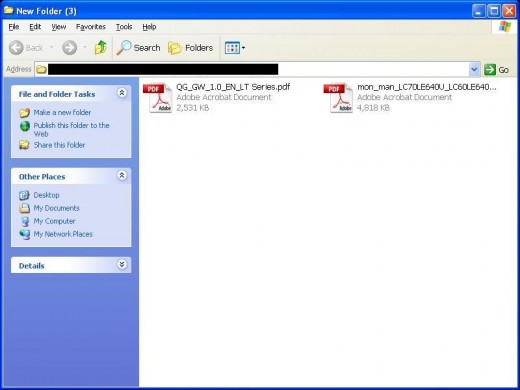Image resolution: width=520 pixels, height=390 pixels.
Task: Close the New Folder (3) window
Action: coord(509,11)
